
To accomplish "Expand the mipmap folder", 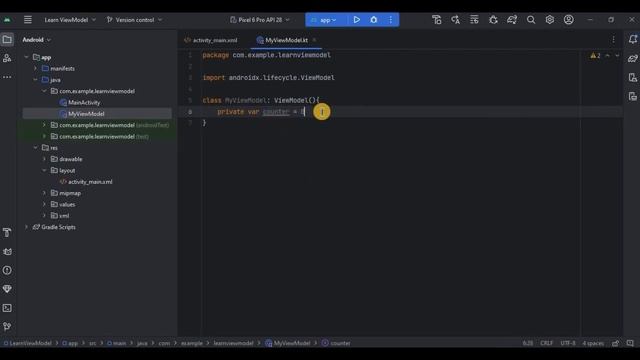I will point(44,193).
